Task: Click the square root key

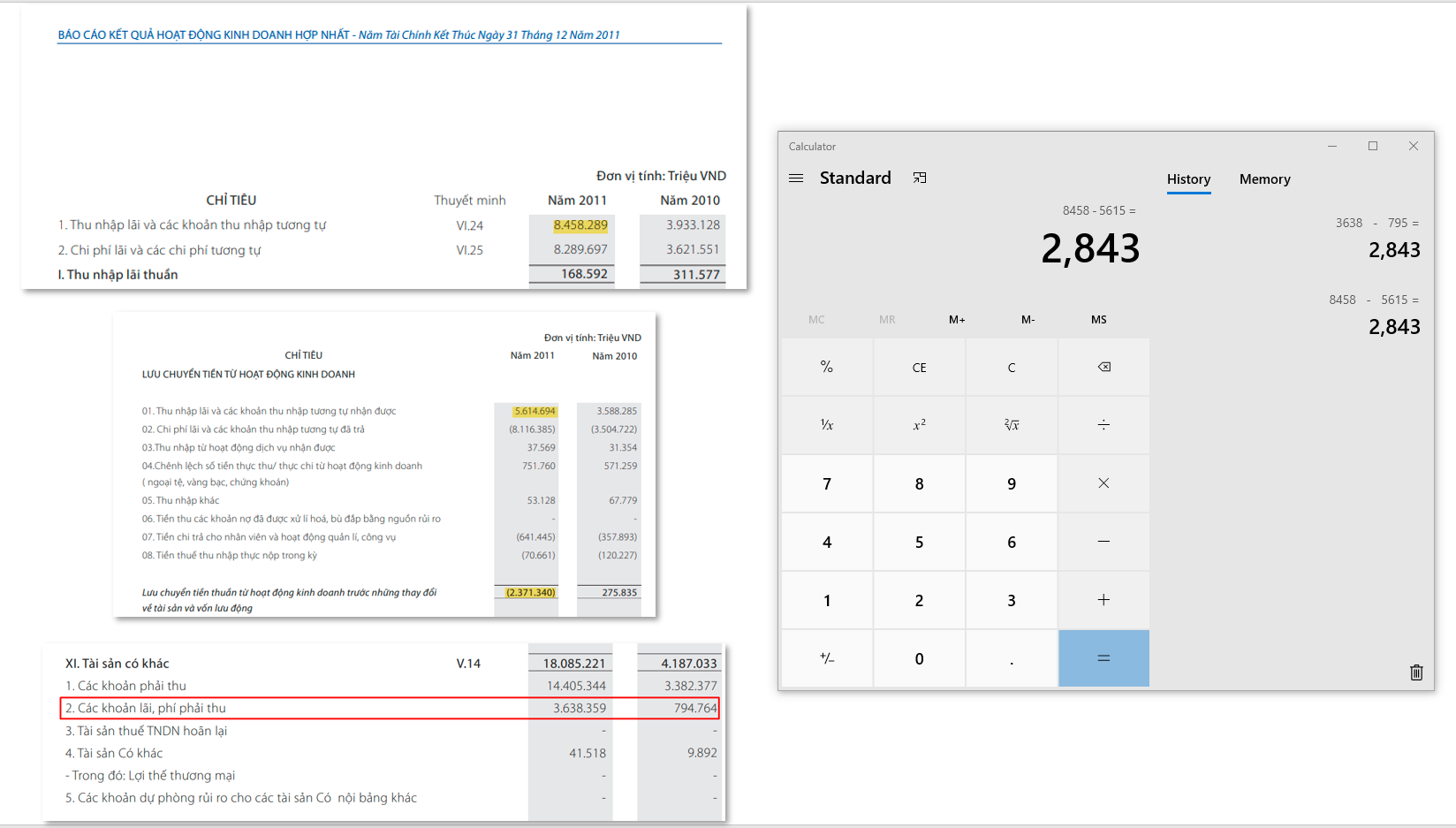Action: 1012,425
